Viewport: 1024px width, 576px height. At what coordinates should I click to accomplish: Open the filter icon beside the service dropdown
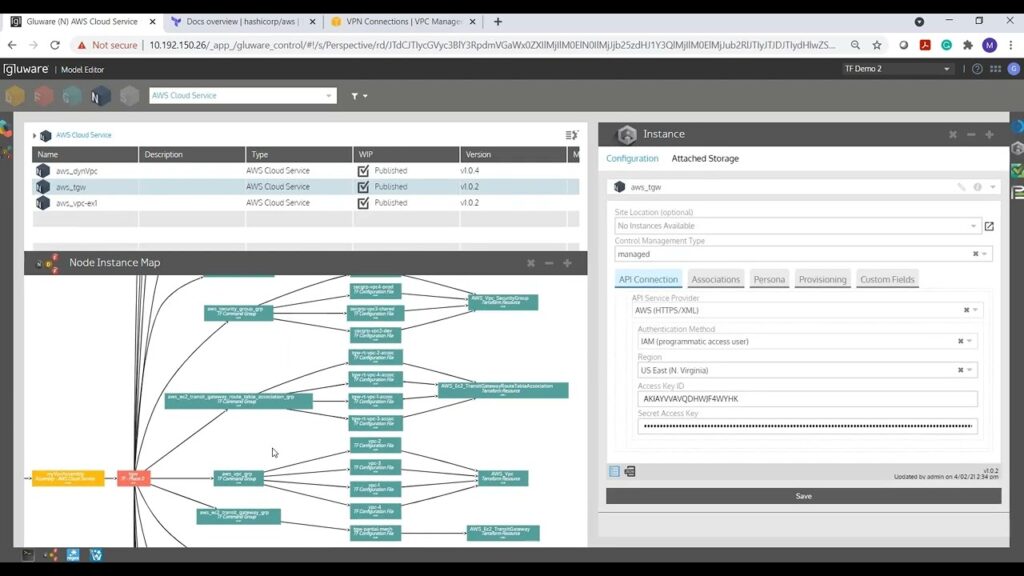353,96
